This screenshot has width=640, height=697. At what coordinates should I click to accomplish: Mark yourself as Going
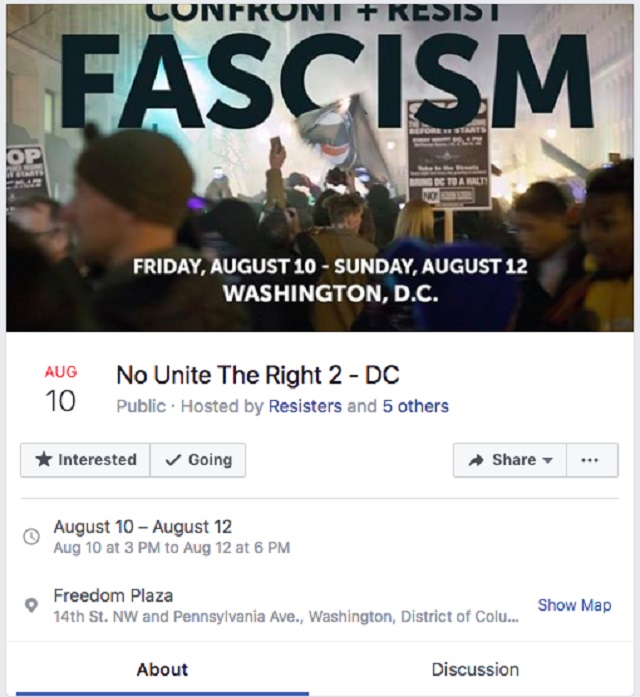click(198, 460)
